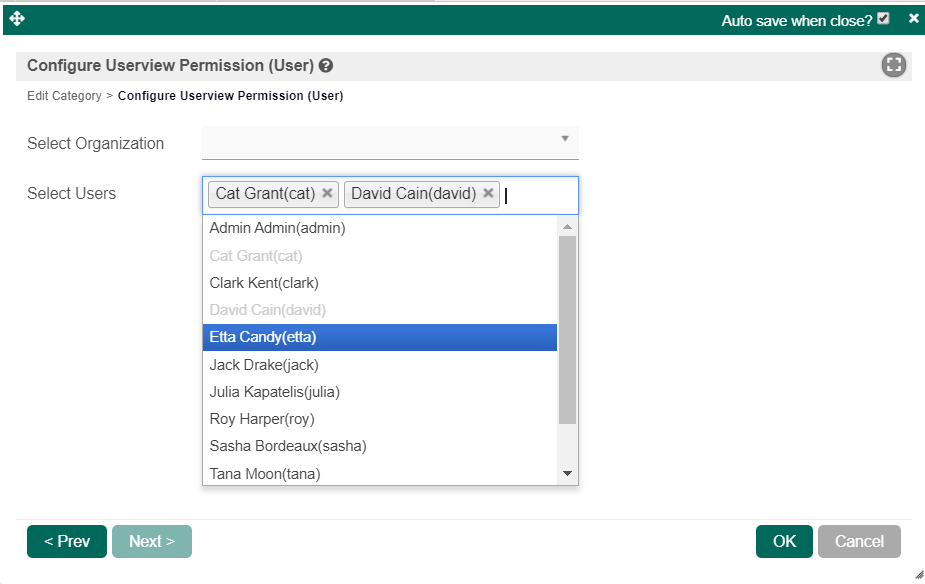Select Jack Drake(jack) user option
Screen dimensions: 925x584
coord(380,365)
